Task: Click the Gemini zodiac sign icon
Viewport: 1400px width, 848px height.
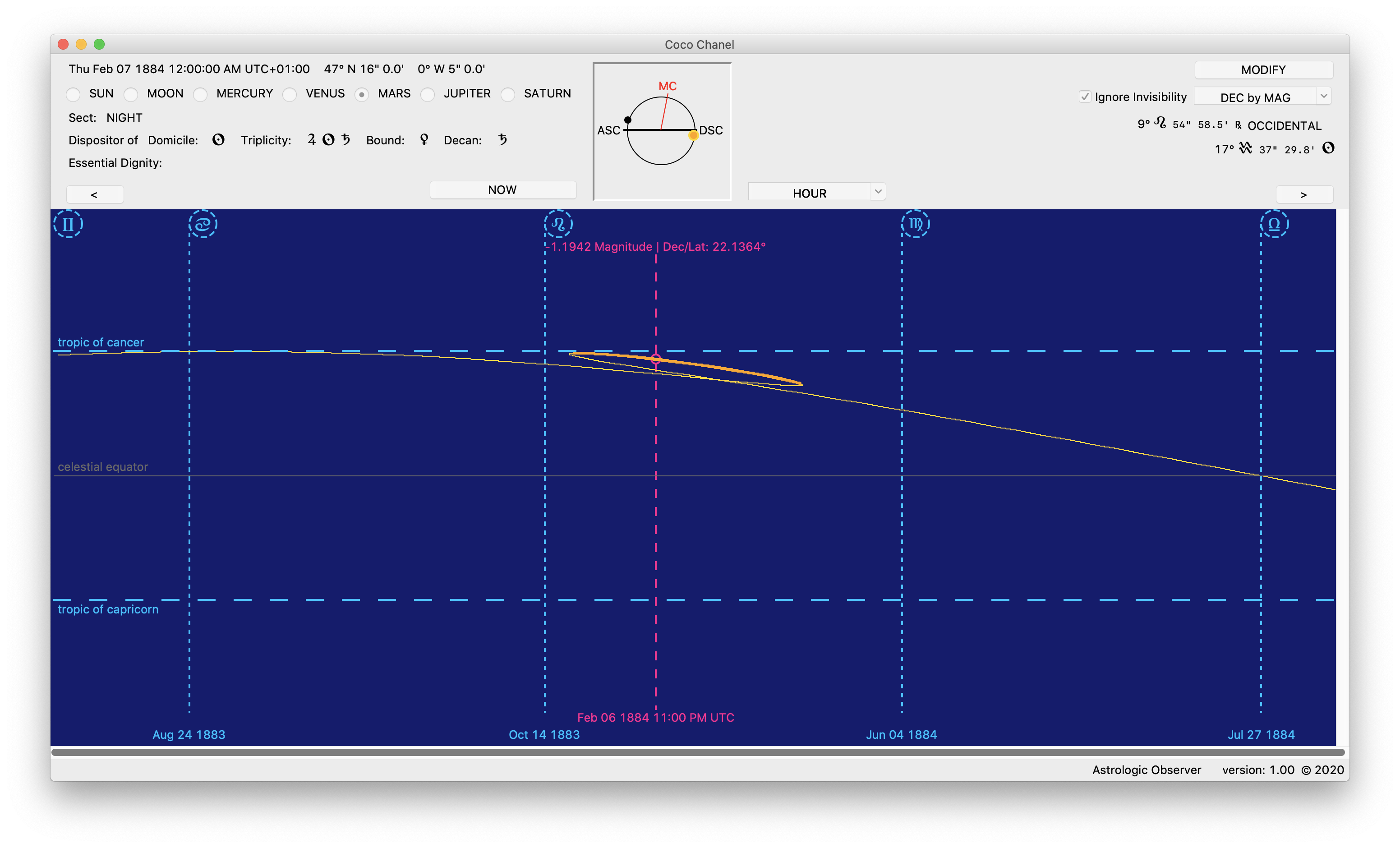Action: (x=68, y=224)
